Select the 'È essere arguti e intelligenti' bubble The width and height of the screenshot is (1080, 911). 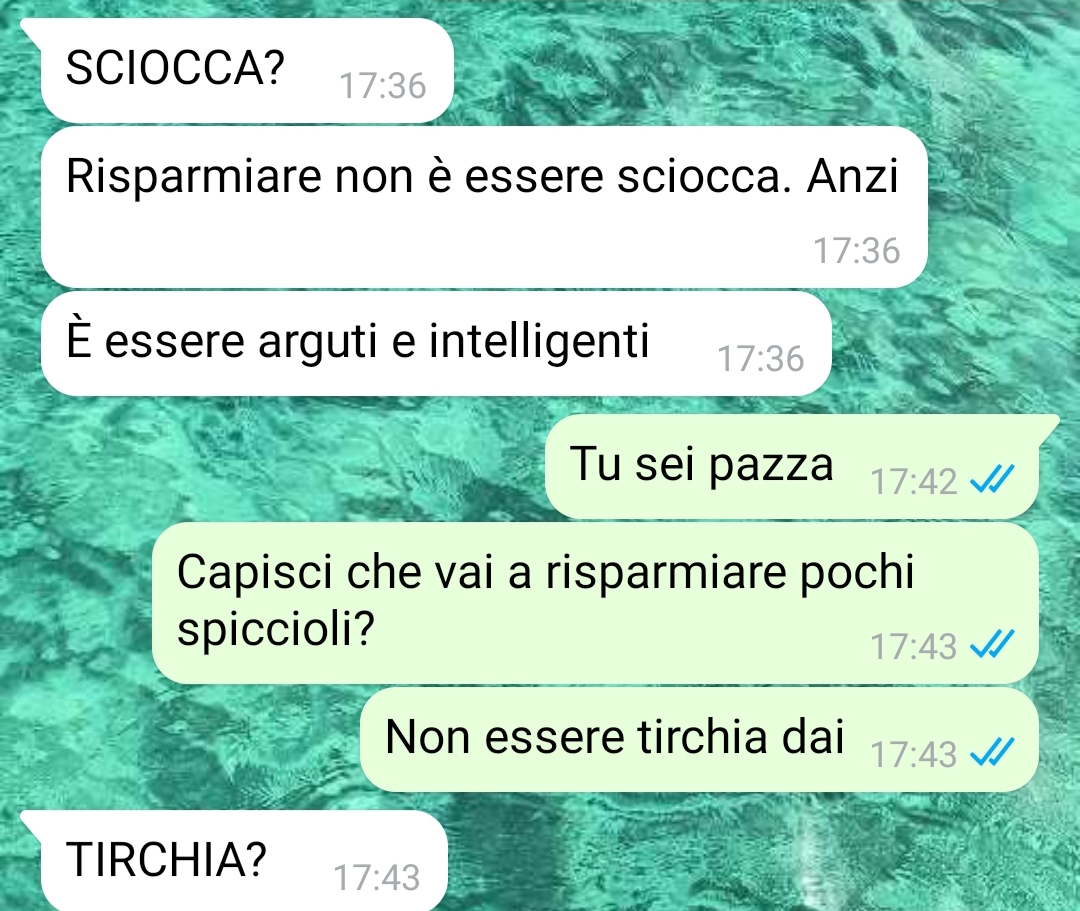(436, 344)
